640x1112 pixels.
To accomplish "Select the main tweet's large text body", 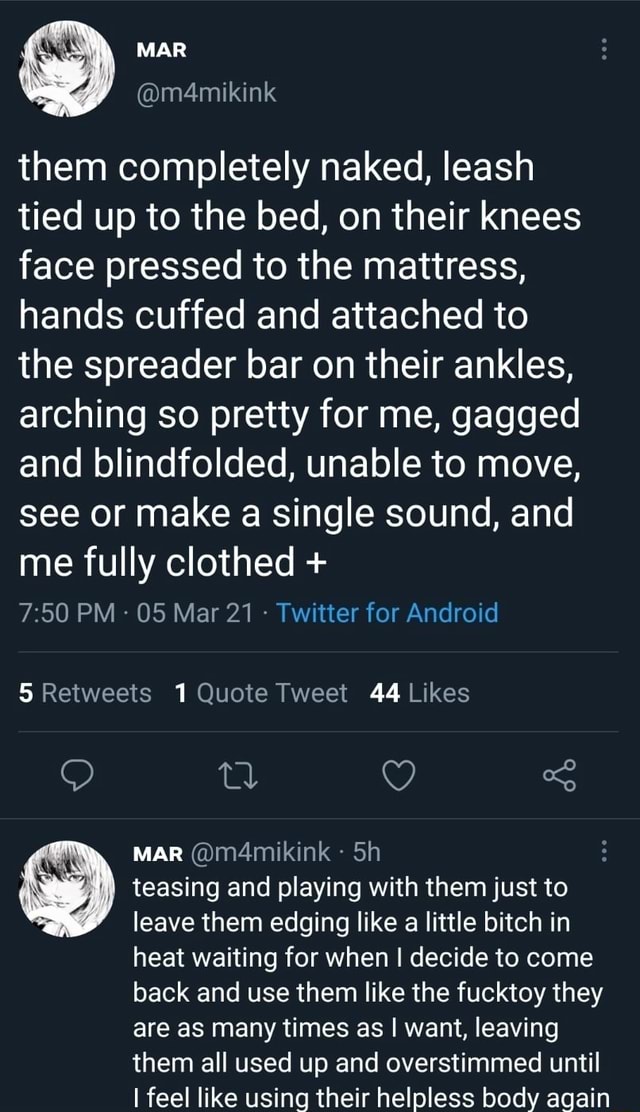I will coord(300,365).
